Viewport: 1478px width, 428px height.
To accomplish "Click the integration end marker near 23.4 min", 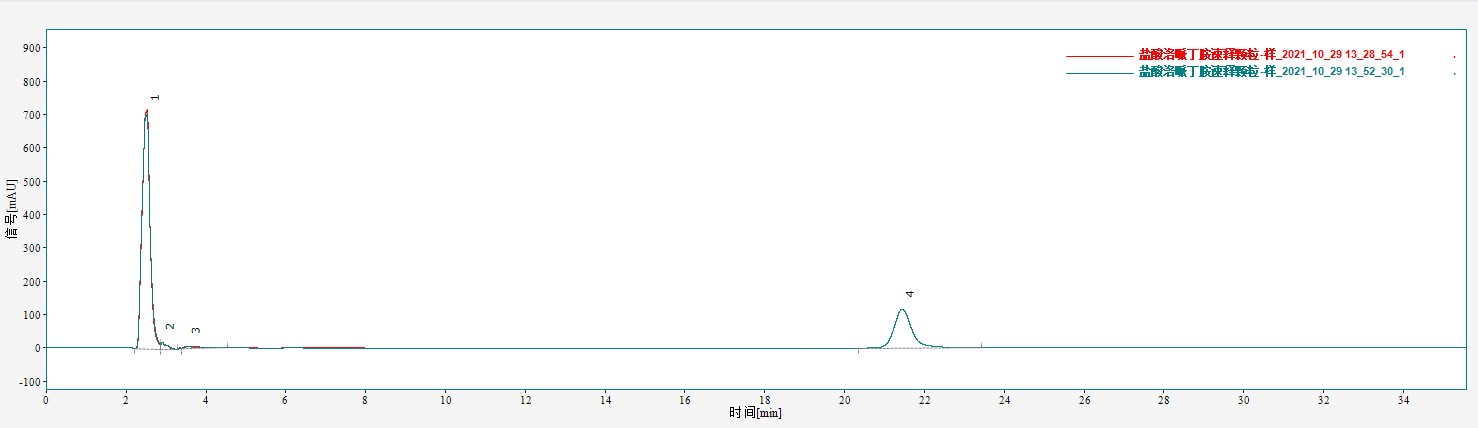I will click(x=981, y=344).
